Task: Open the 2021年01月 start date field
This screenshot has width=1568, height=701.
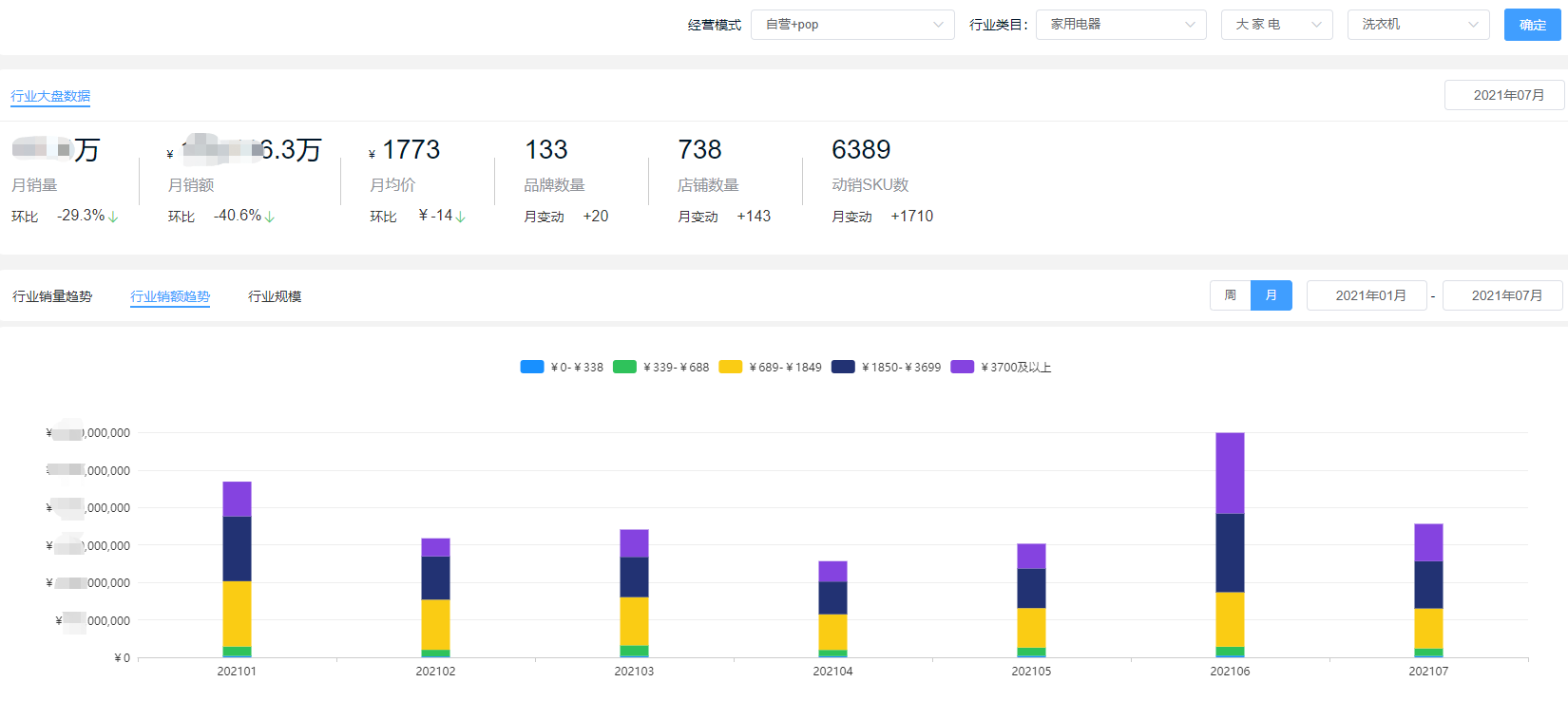Action: point(1367,295)
